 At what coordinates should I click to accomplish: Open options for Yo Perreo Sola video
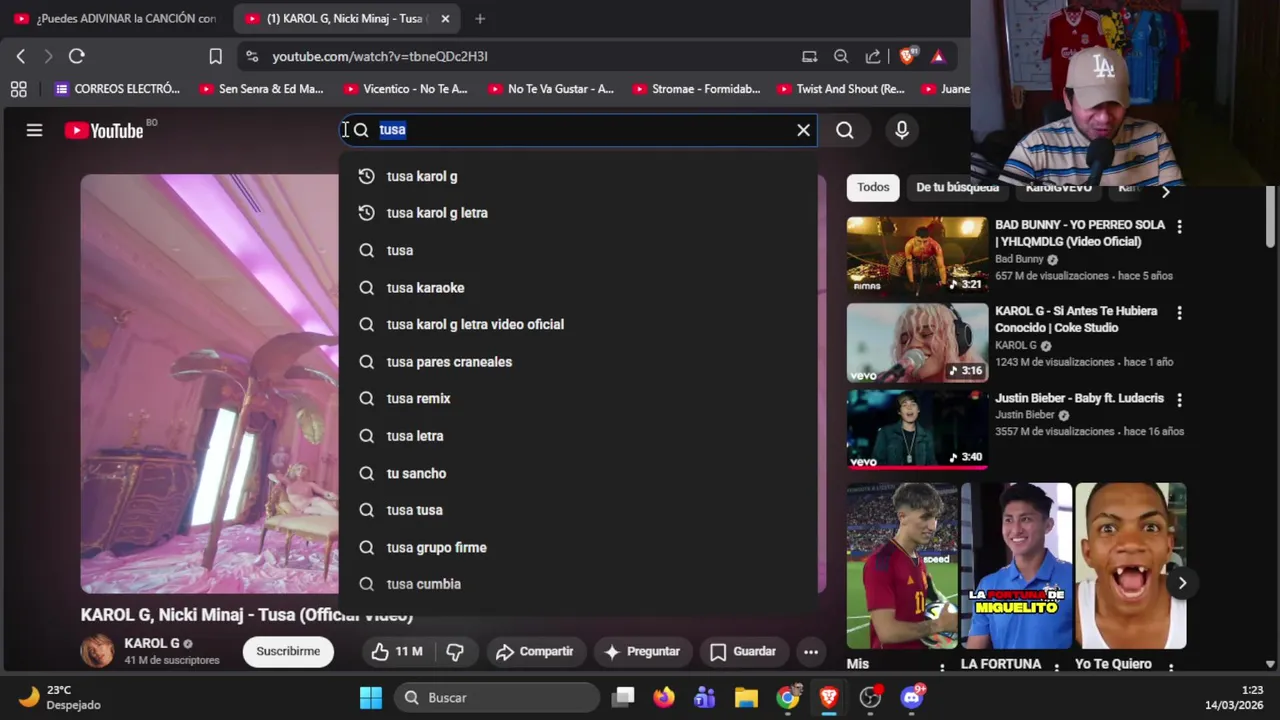tap(1179, 227)
